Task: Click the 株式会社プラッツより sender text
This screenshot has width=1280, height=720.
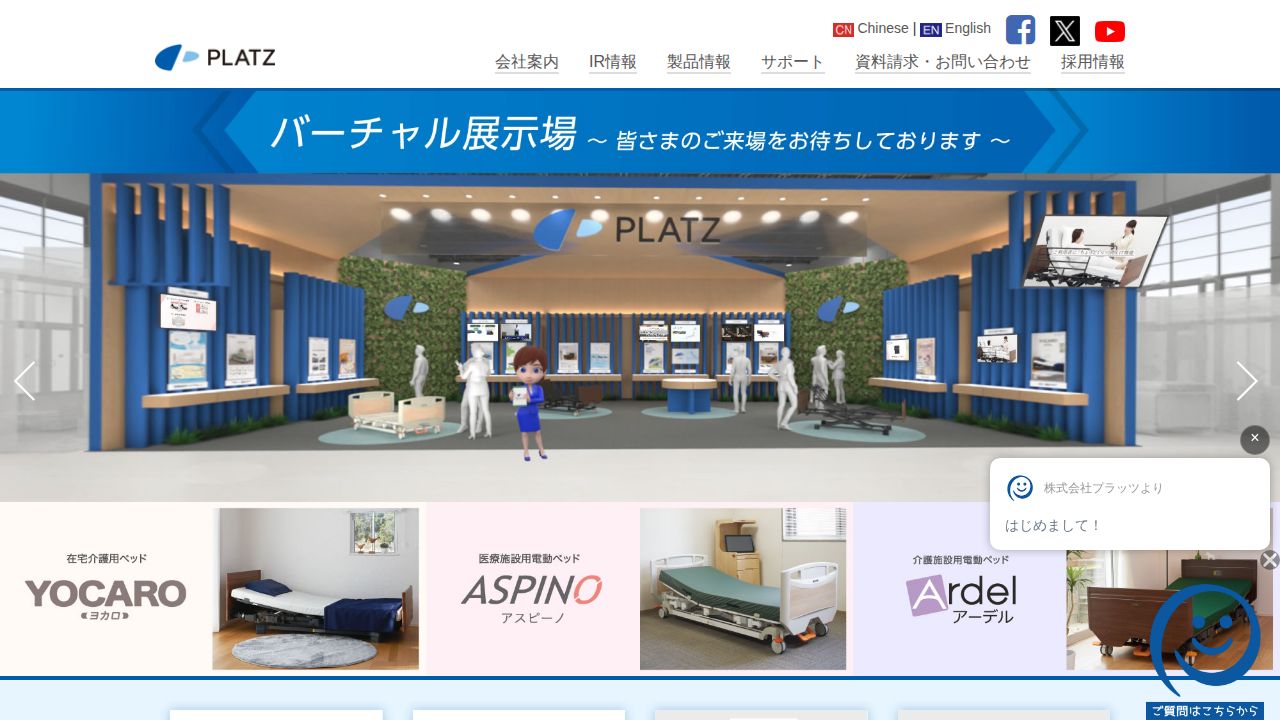Action: click(x=1104, y=488)
